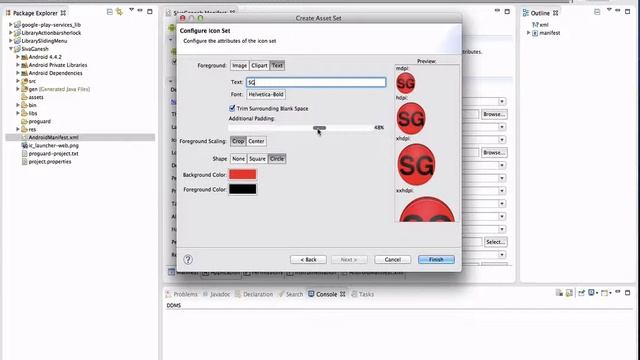
Task: Maximize the Outline panel
Action: [628, 11]
